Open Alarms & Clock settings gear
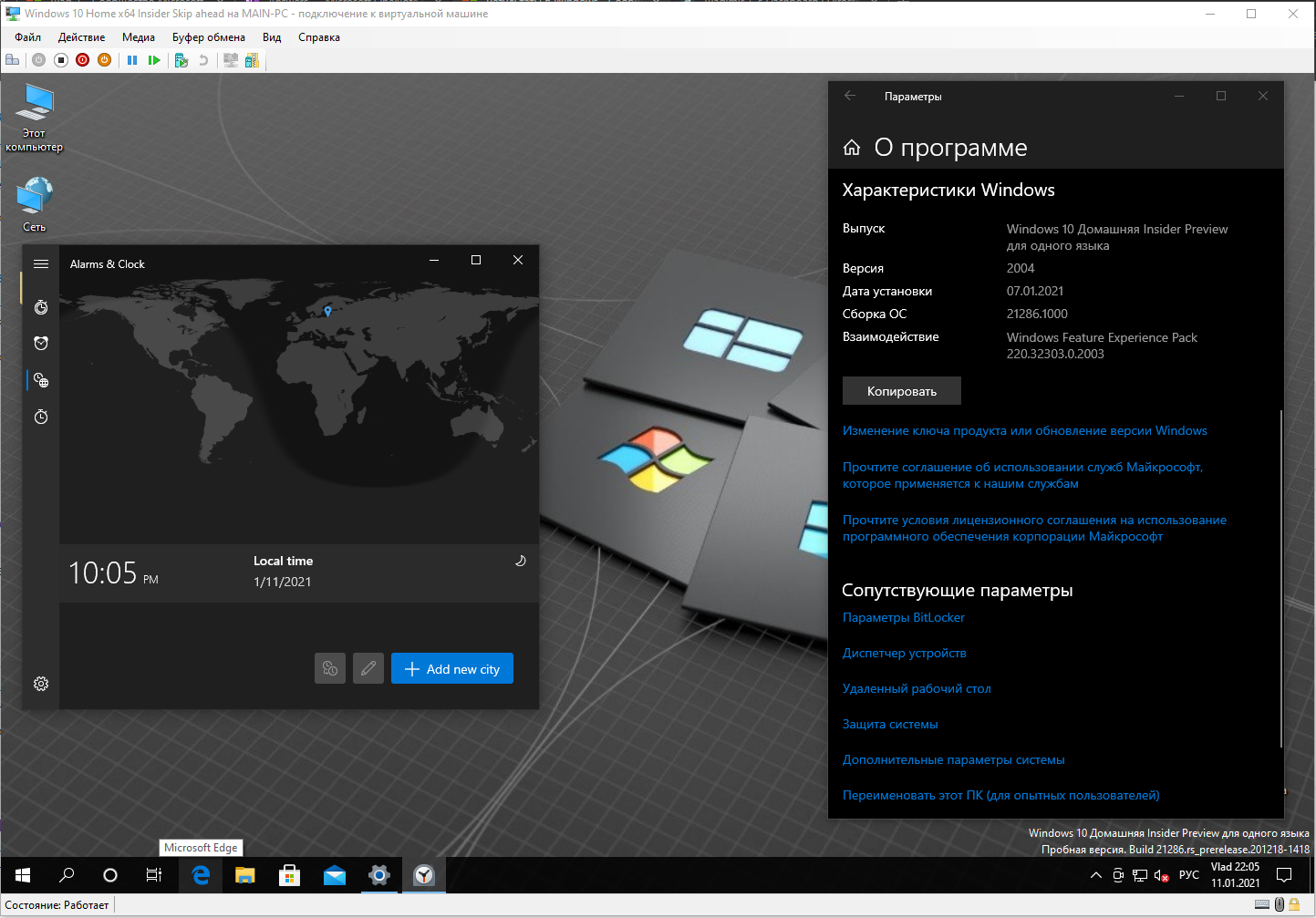1316x918 pixels. coord(41,684)
